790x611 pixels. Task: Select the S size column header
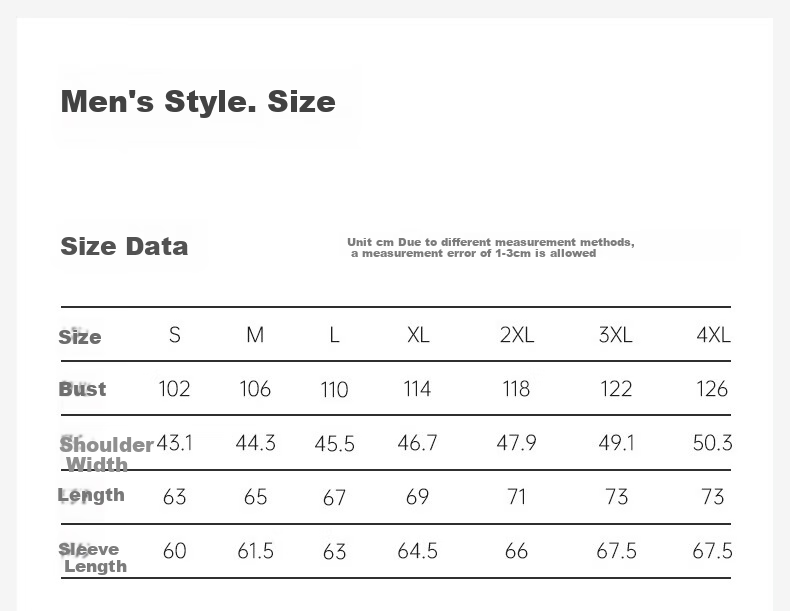(x=174, y=335)
